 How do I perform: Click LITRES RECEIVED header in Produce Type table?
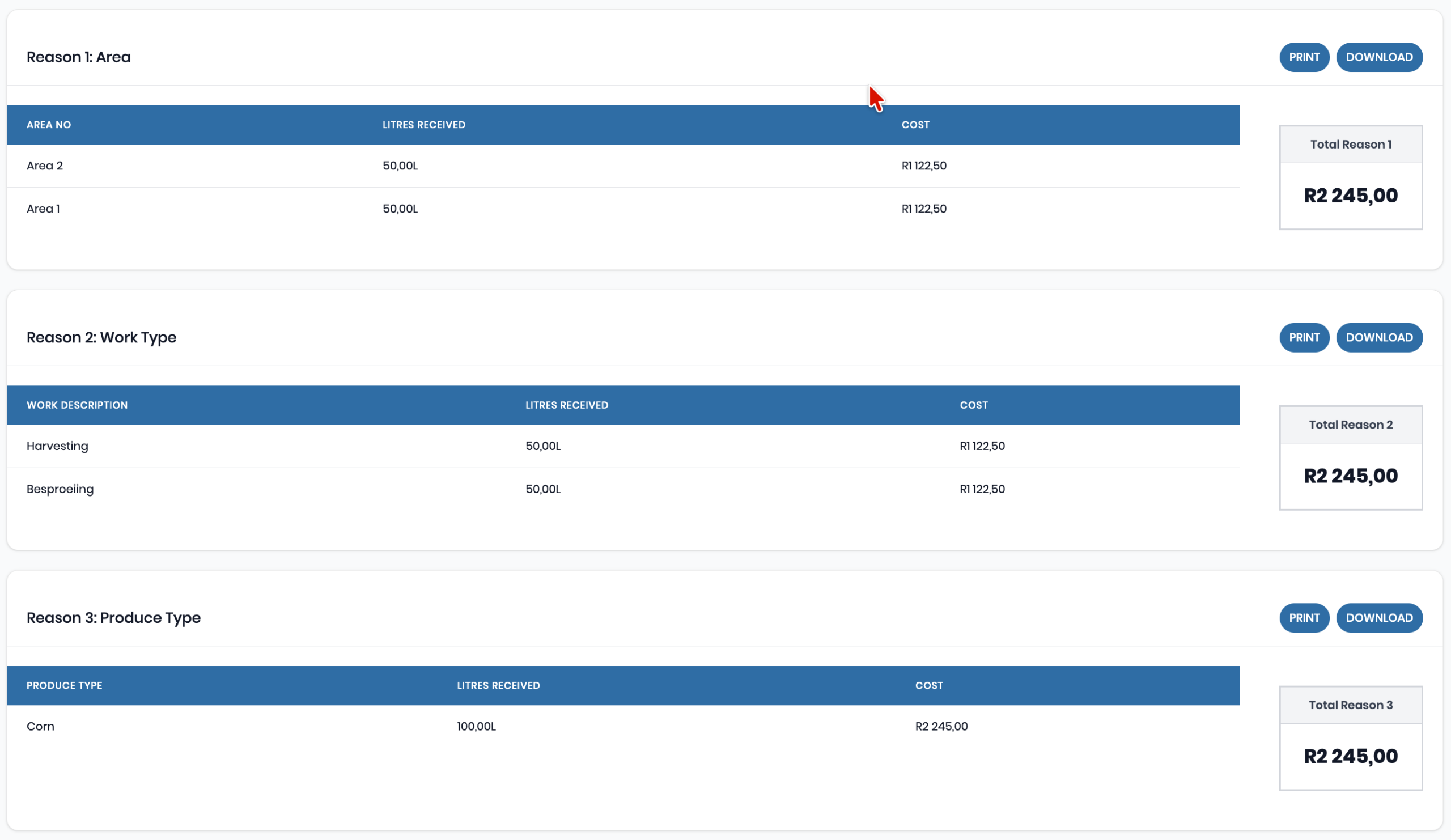[x=498, y=686]
